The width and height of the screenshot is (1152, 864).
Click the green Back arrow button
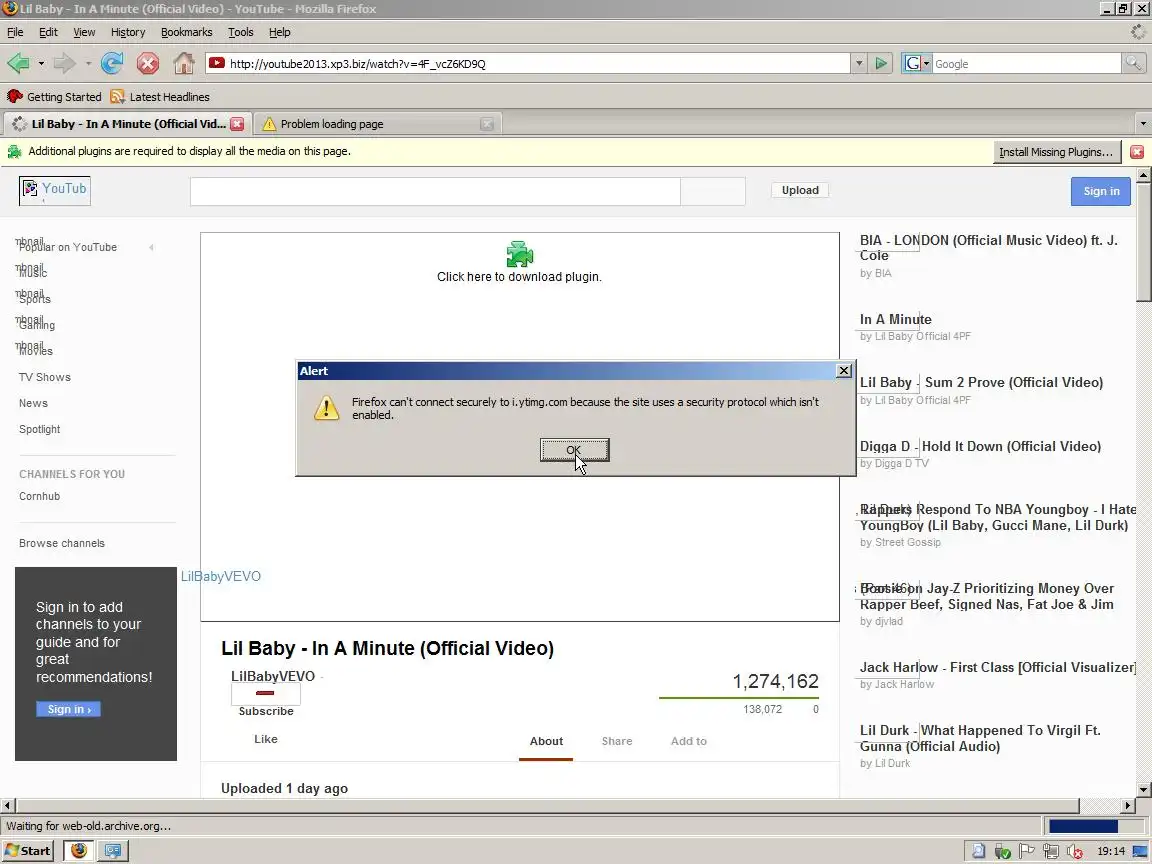[x=18, y=64]
